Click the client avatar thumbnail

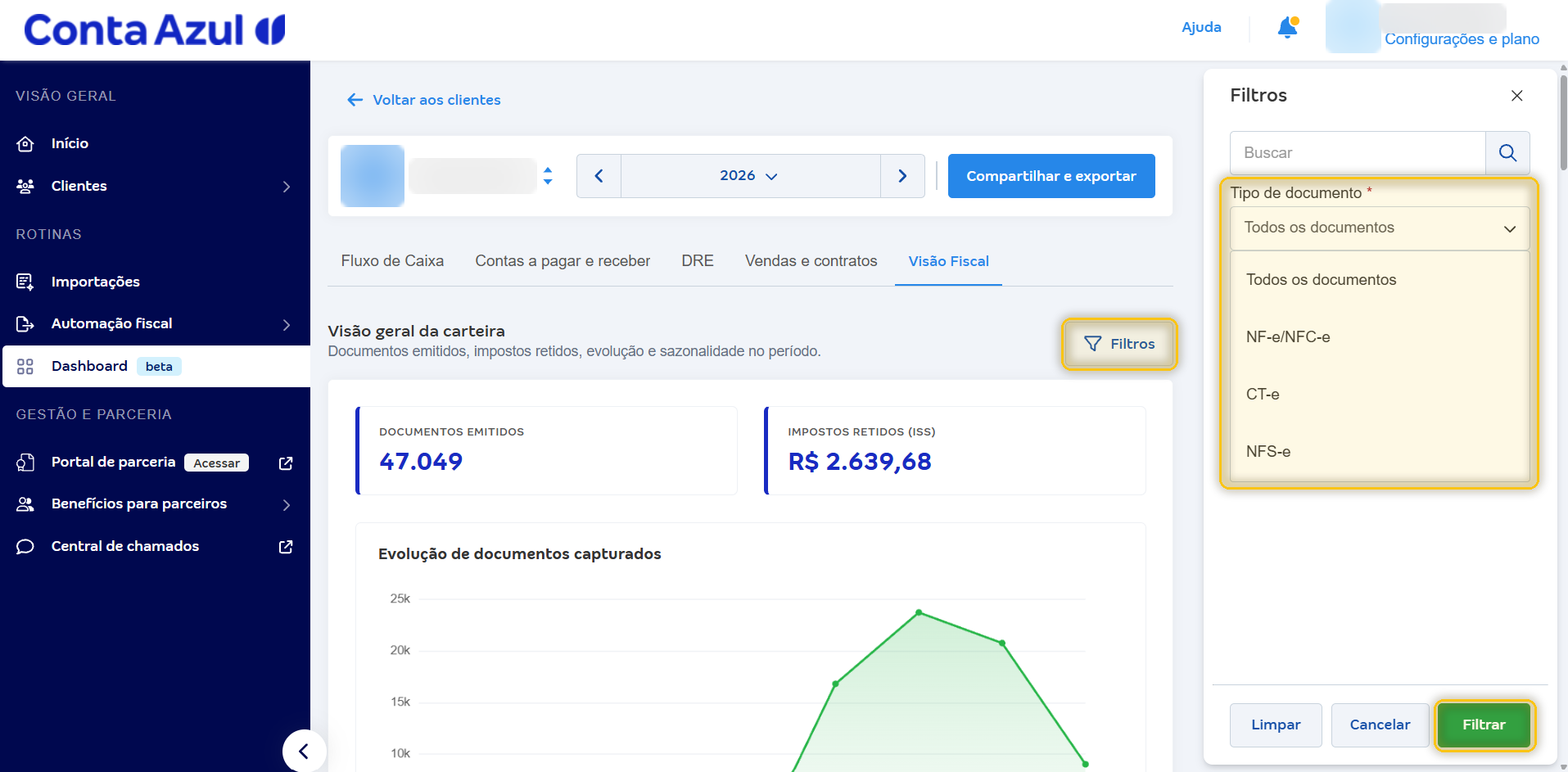click(x=373, y=176)
